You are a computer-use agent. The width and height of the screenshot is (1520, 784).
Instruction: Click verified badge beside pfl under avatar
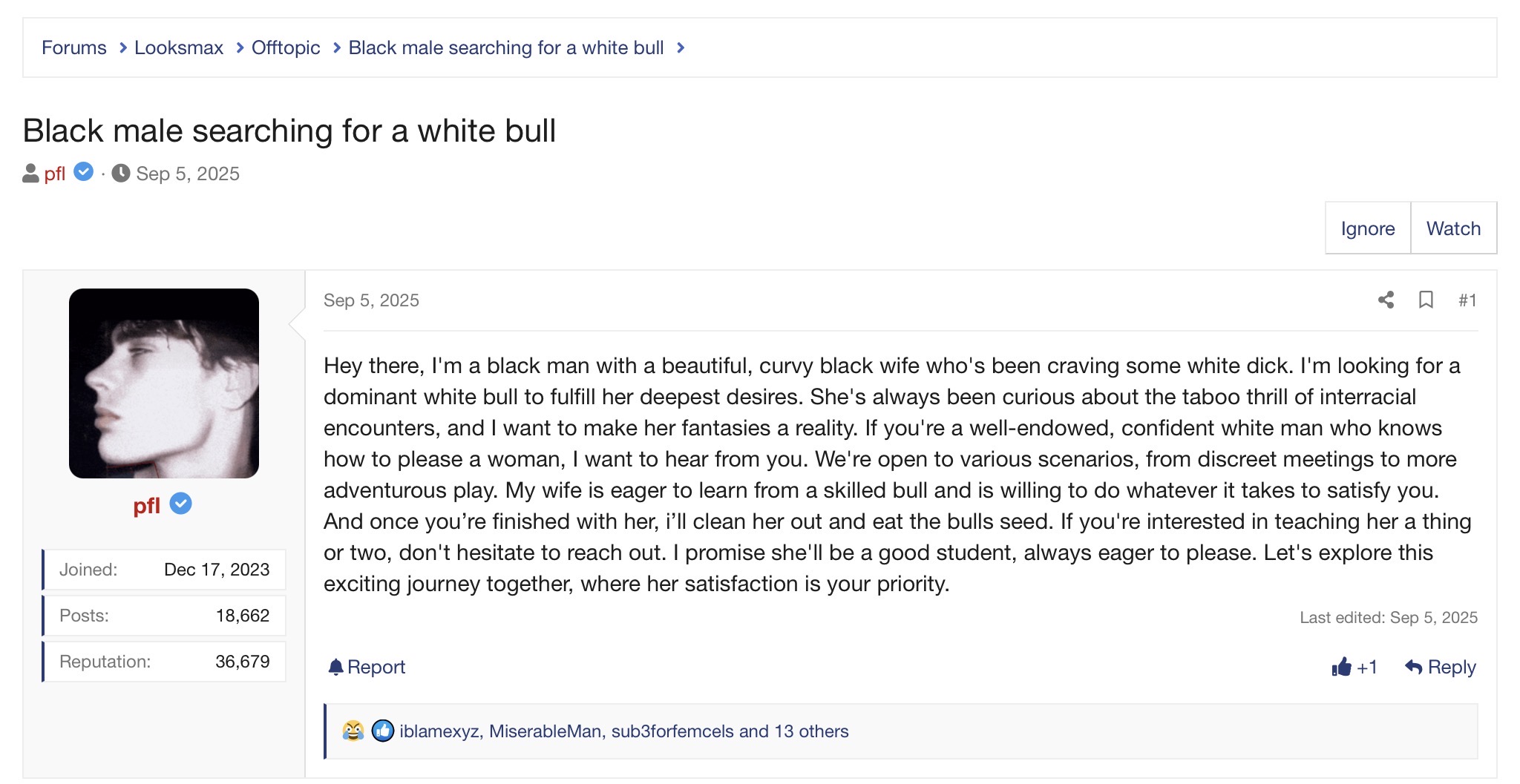tap(181, 504)
